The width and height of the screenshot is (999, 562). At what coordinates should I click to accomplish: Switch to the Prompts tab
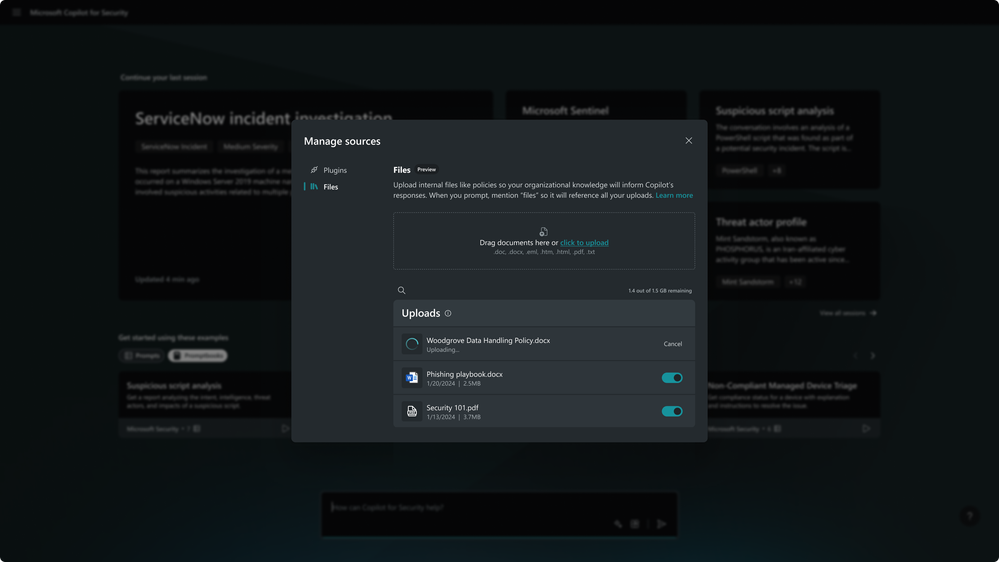(x=143, y=356)
